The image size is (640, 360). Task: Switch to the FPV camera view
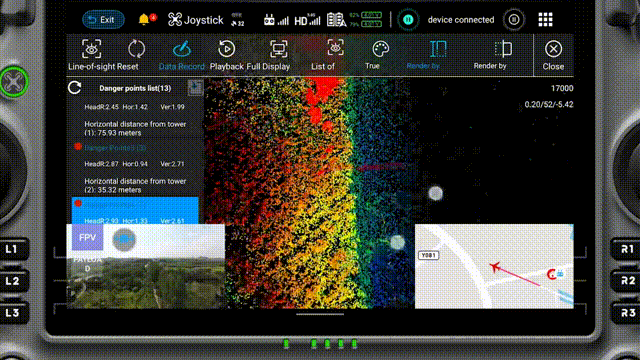(88, 238)
